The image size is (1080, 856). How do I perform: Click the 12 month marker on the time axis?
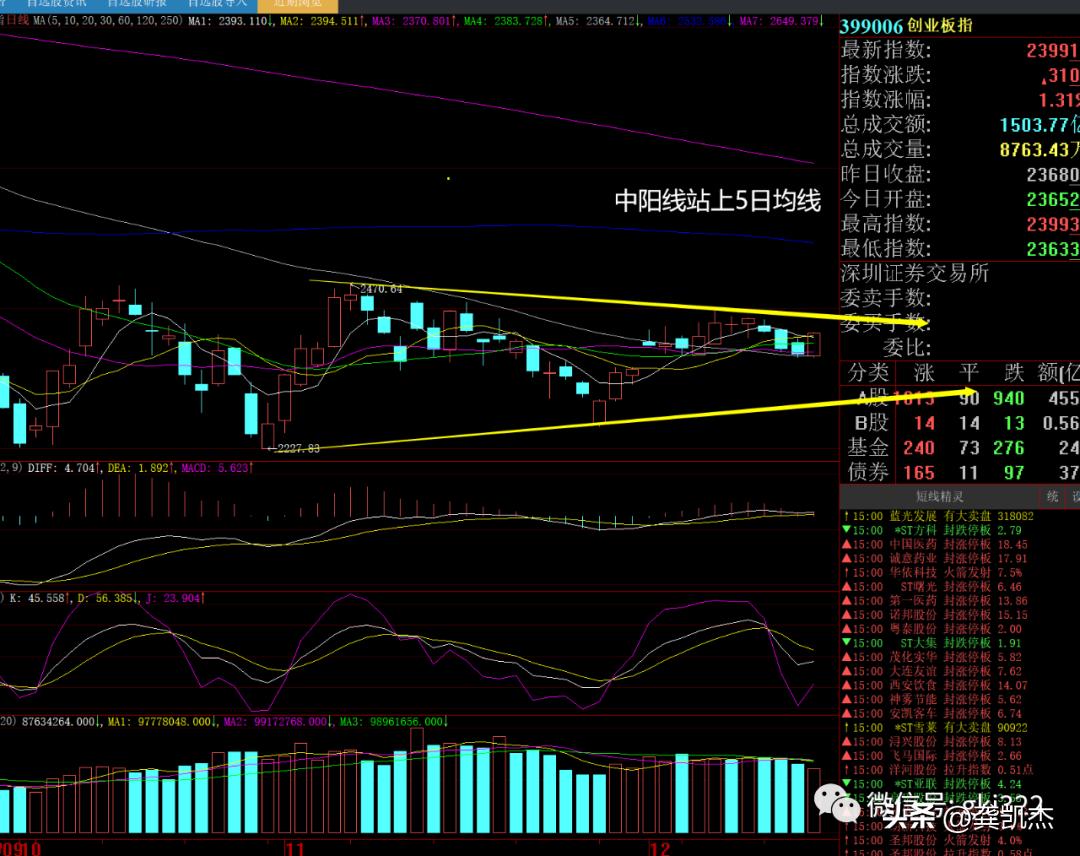pyautogui.click(x=658, y=849)
